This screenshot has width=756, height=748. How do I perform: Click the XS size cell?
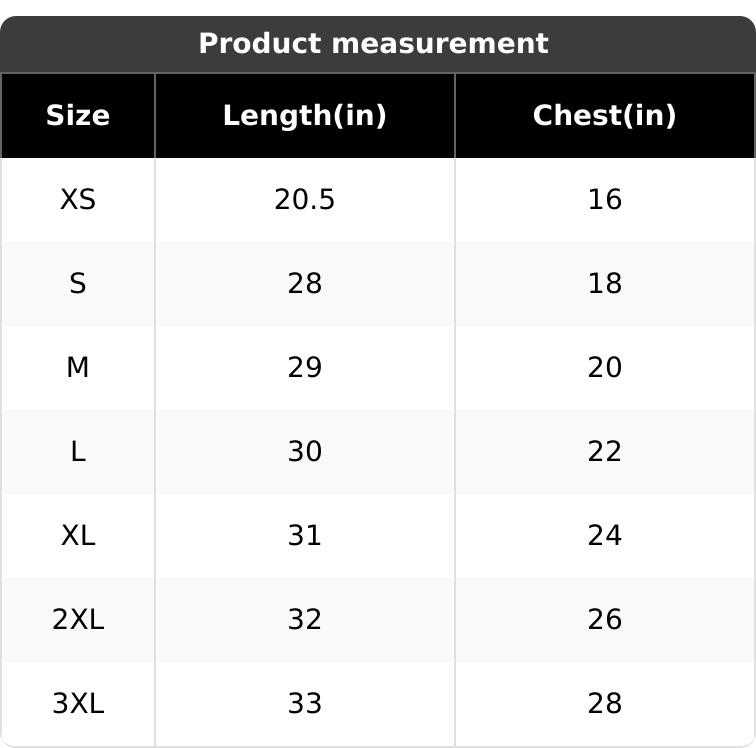coord(78,200)
